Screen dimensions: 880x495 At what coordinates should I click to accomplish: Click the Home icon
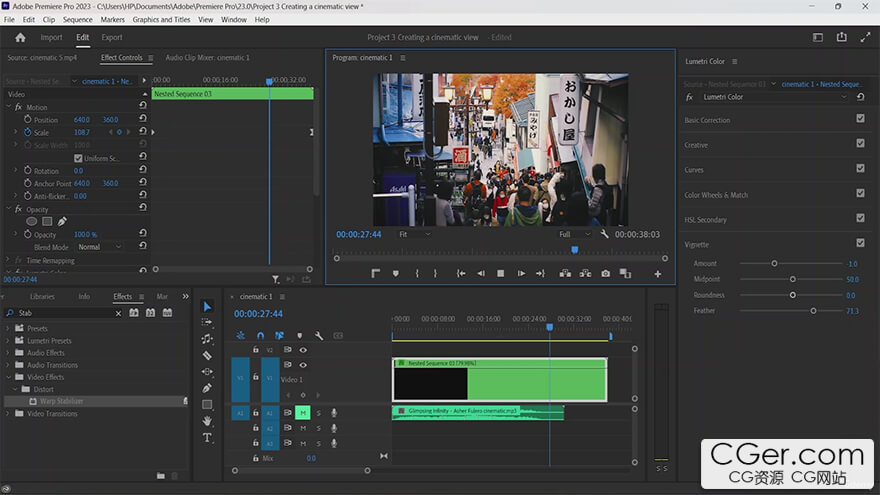[x=21, y=38]
